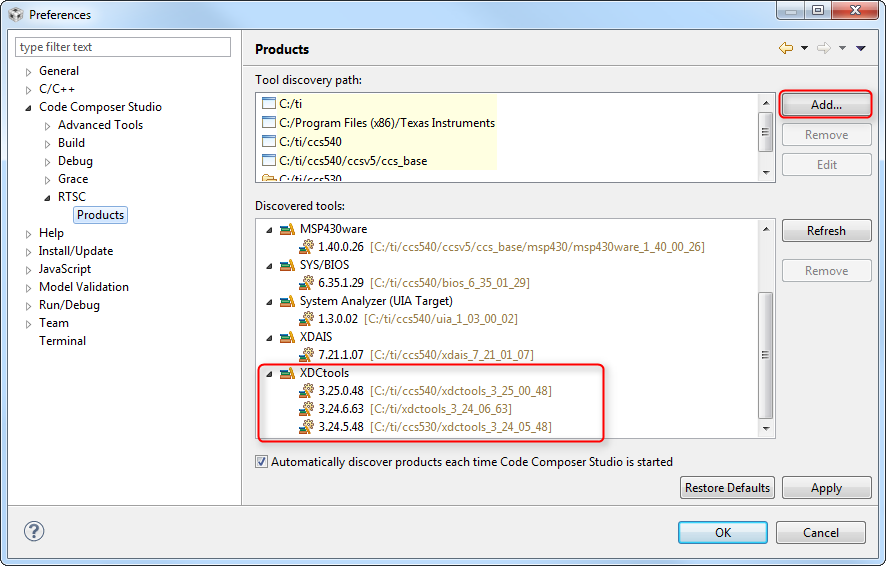
Task: Click Refresh for discovered tools
Action: click(x=826, y=230)
